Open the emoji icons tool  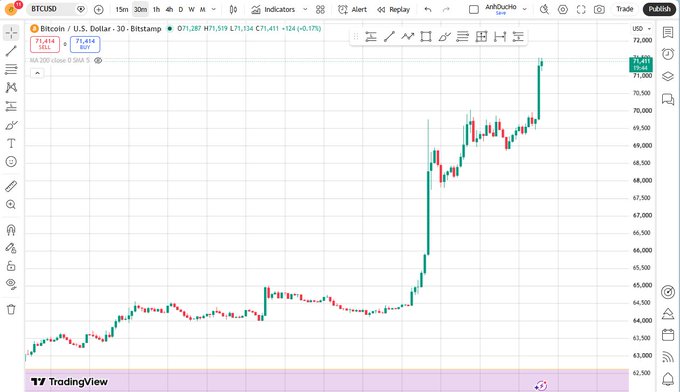[11, 162]
